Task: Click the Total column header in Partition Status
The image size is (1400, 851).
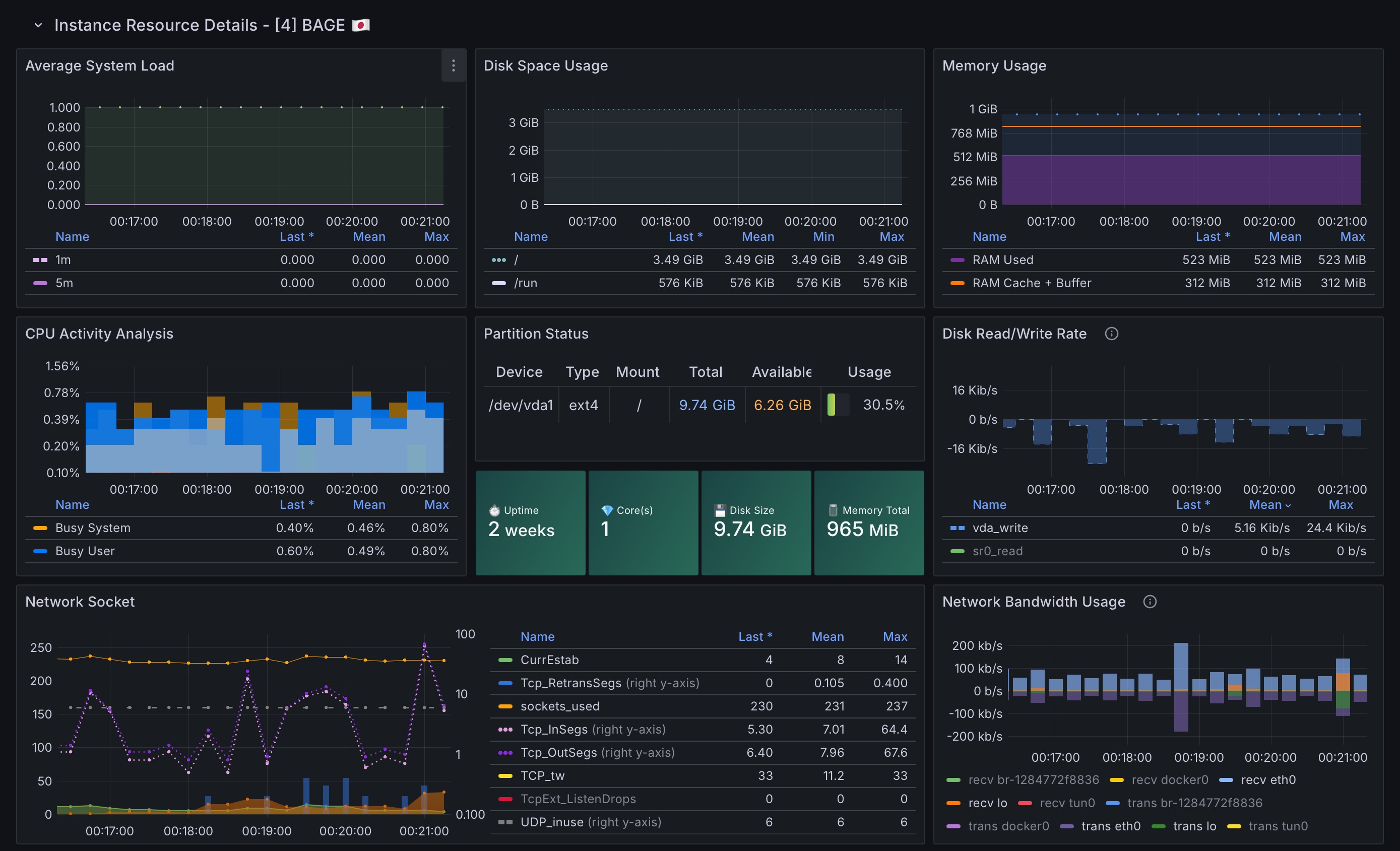Action: (705, 371)
